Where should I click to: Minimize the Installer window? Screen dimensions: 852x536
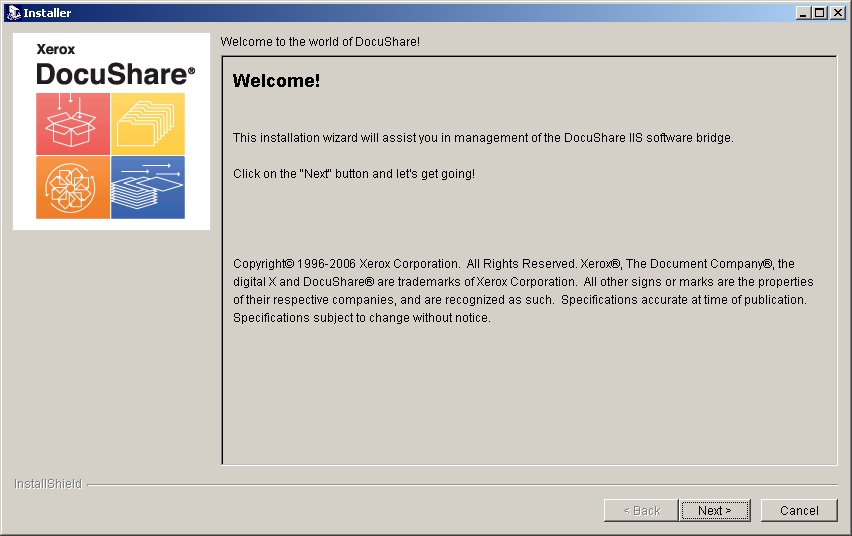[803, 13]
